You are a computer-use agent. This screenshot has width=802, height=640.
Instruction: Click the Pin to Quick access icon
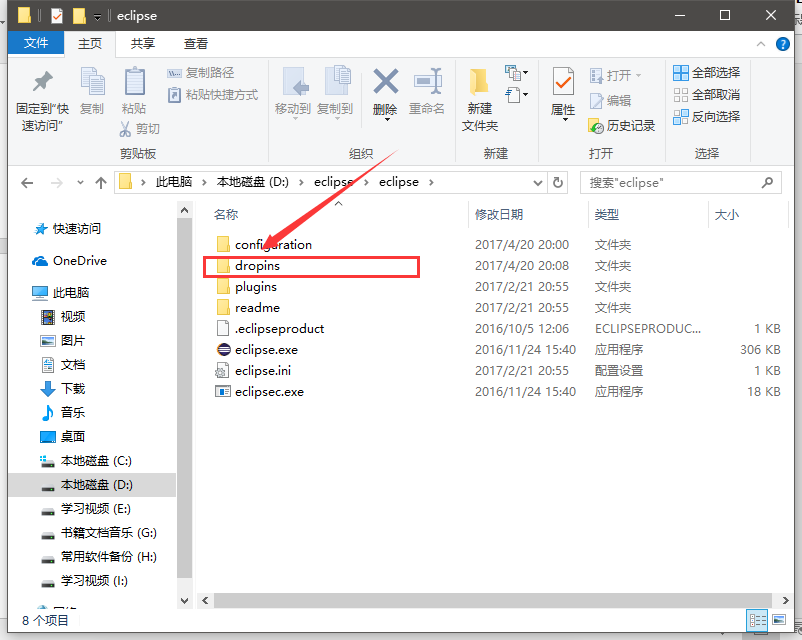[42, 82]
